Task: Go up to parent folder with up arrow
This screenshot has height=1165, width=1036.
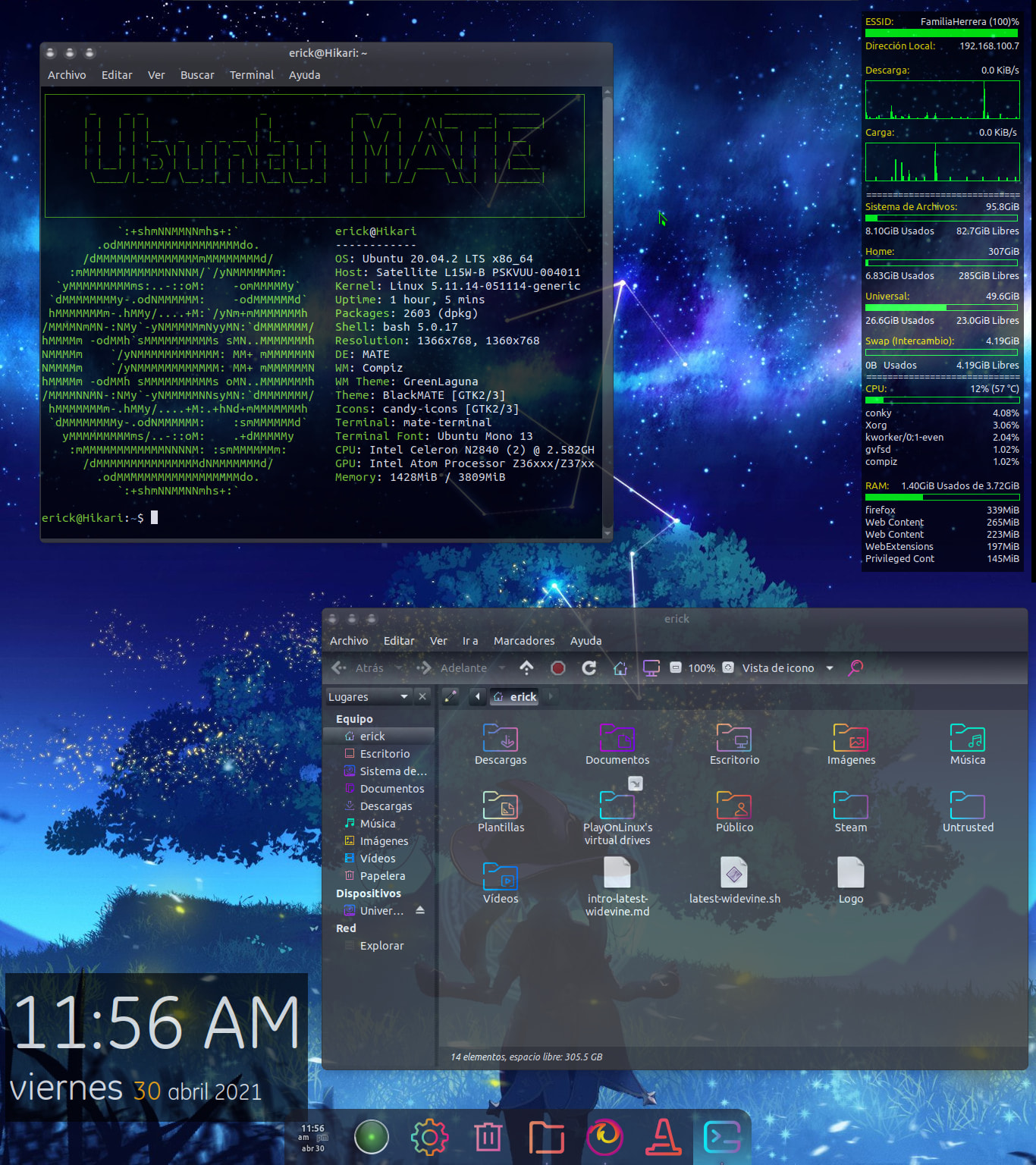Action: click(x=526, y=667)
